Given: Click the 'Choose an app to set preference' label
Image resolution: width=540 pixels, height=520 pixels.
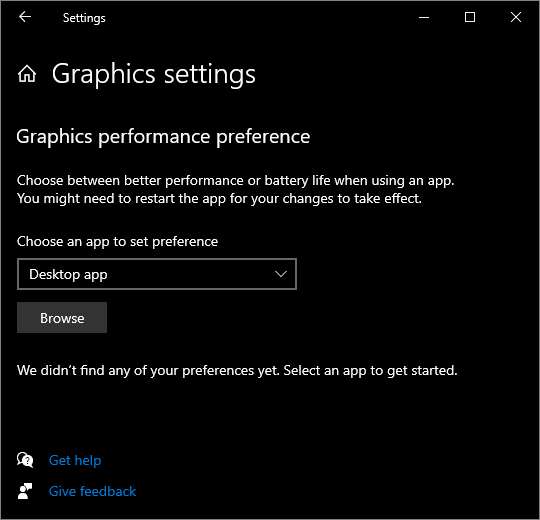Looking at the screenshot, I should click(117, 242).
